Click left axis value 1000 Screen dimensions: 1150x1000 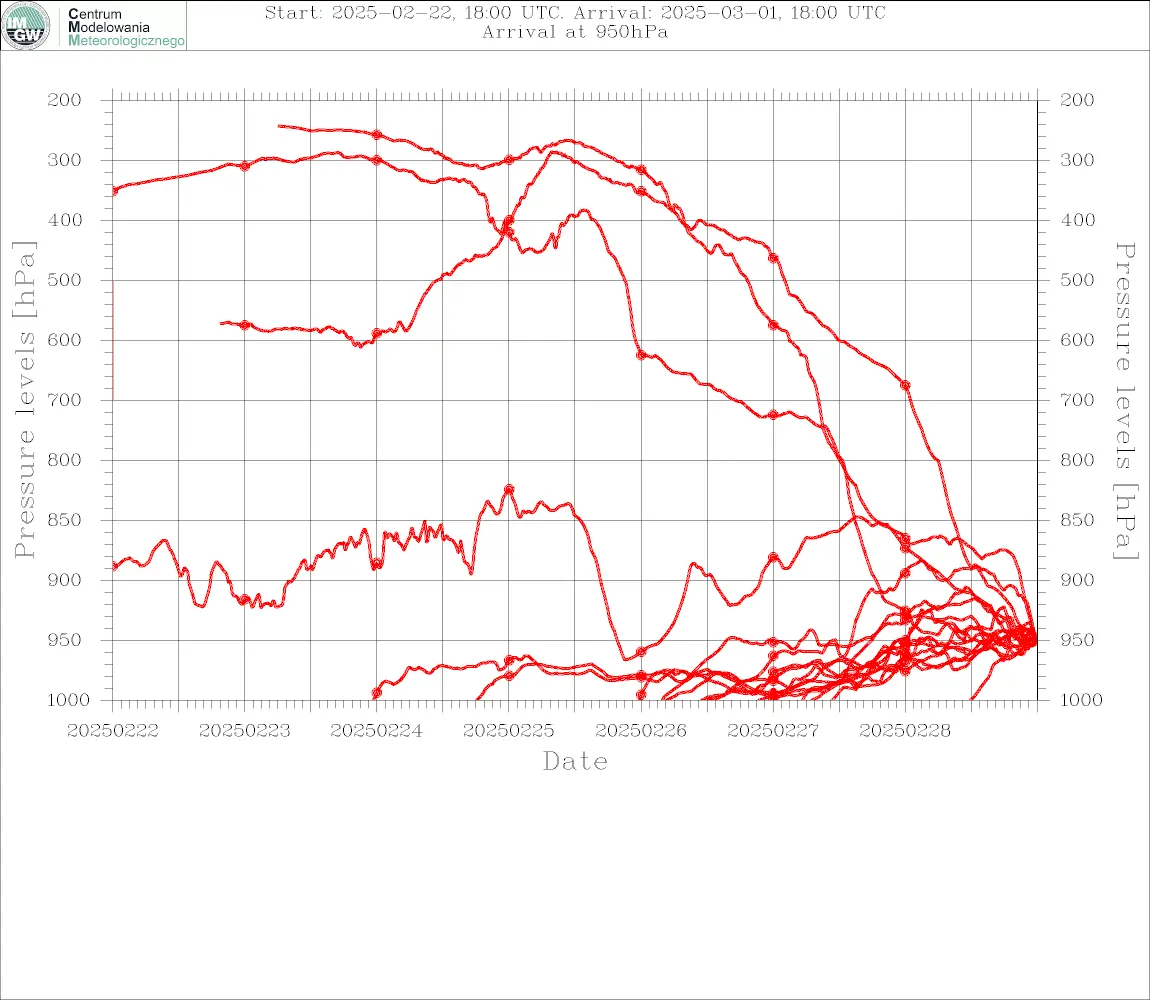click(x=69, y=700)
